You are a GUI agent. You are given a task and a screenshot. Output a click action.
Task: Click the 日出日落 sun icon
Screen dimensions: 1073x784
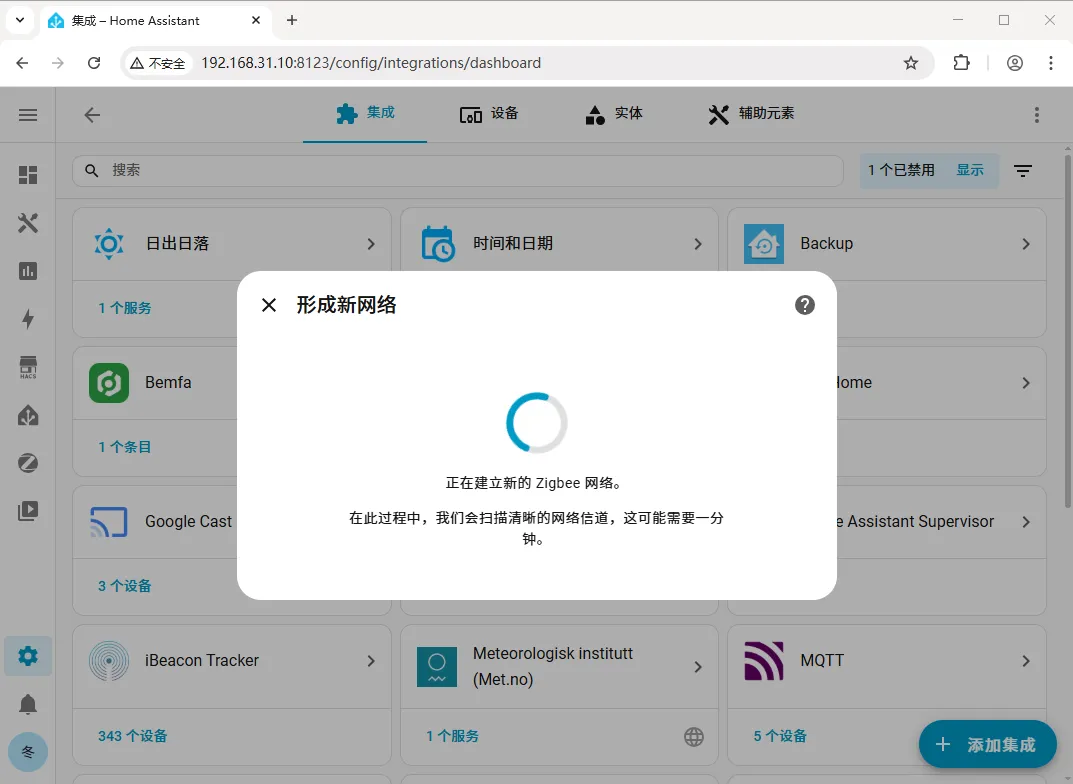tap(109, 244)
